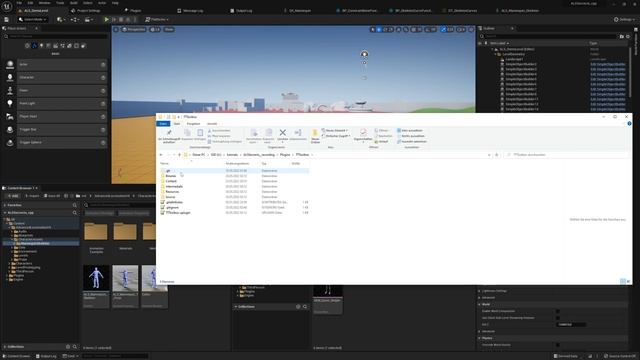Toggle the Enable World Composition checkbox

click(558, 311)
